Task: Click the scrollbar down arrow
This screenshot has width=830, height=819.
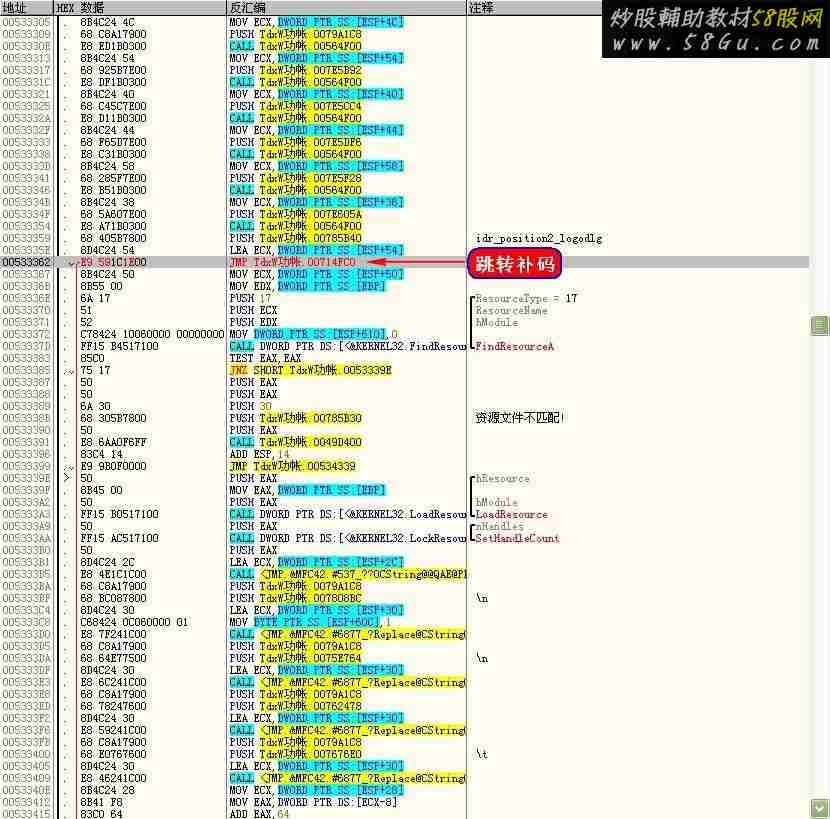Action: point(820,807)
